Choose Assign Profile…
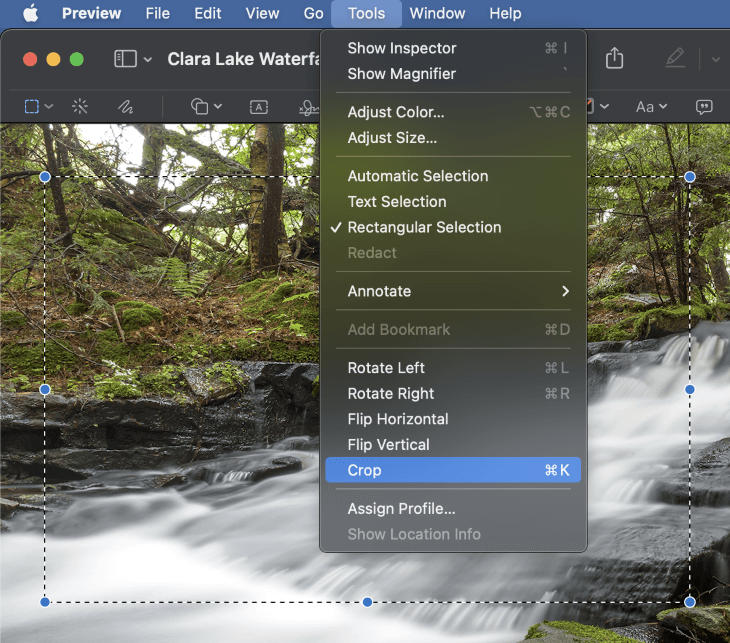730x643 pixels. pyautogui.click(x=453, y=508)
